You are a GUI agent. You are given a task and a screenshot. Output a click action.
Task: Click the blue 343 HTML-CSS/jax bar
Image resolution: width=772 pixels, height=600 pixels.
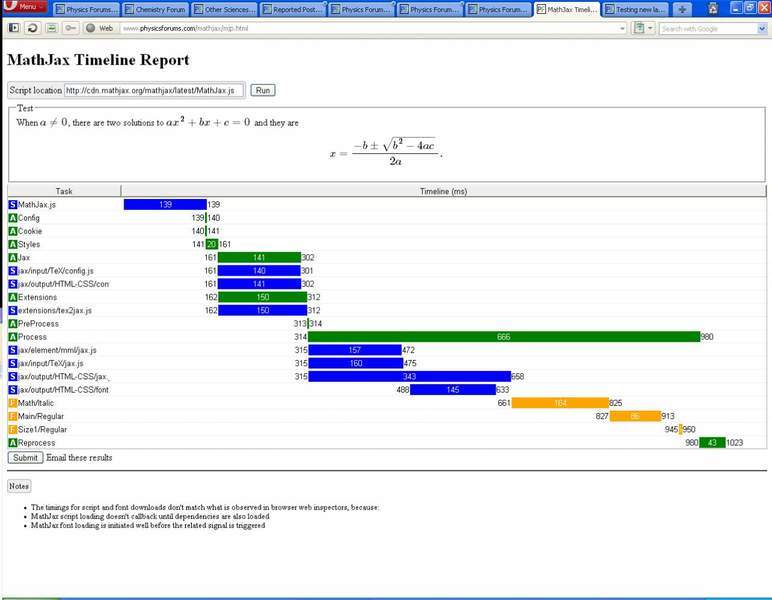[410, 377]
